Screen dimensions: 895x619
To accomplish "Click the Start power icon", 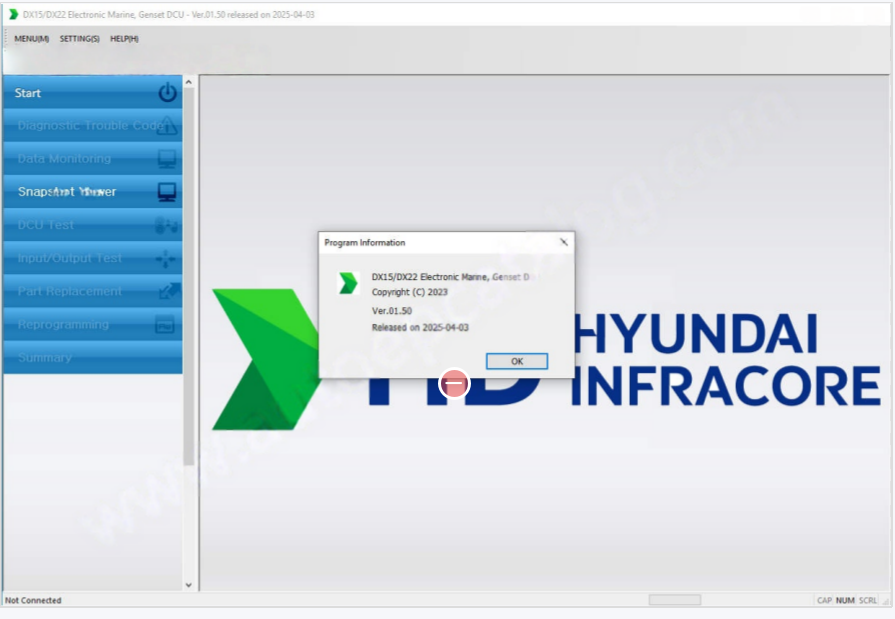I will pyautogui.click(x=167, y=93).
